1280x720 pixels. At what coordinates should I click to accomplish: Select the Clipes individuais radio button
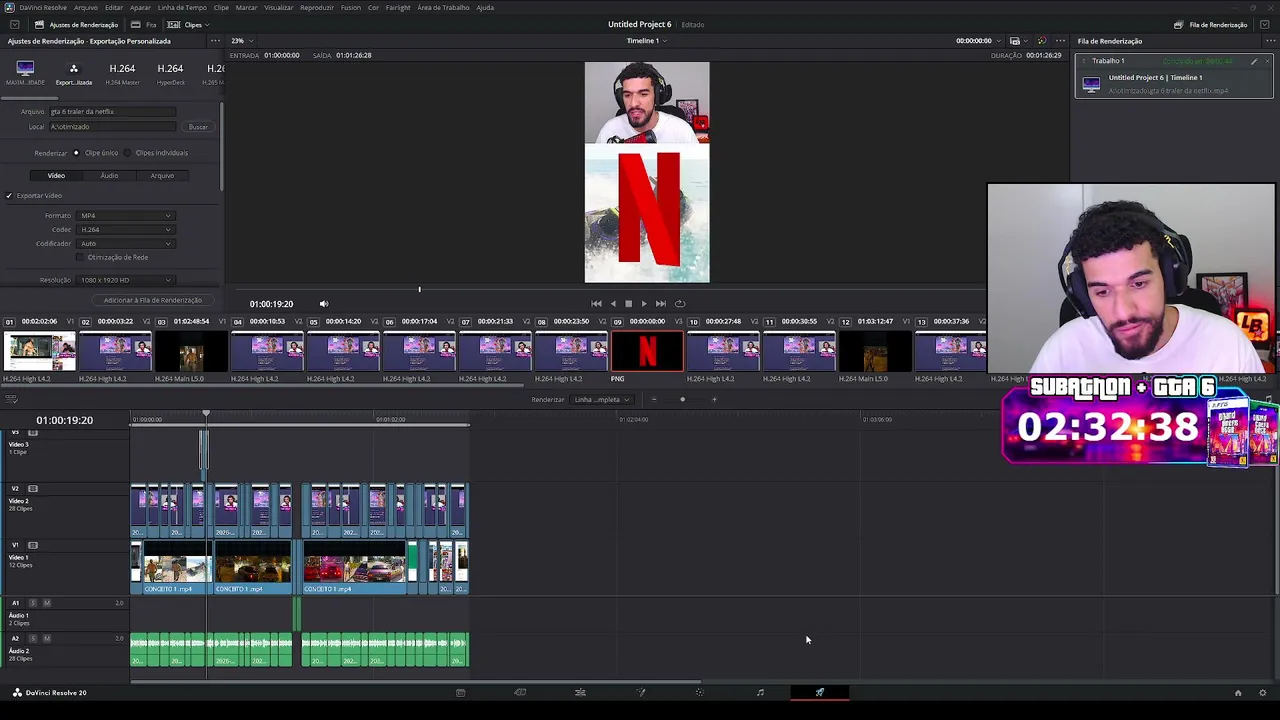click(x=127, y=153)
